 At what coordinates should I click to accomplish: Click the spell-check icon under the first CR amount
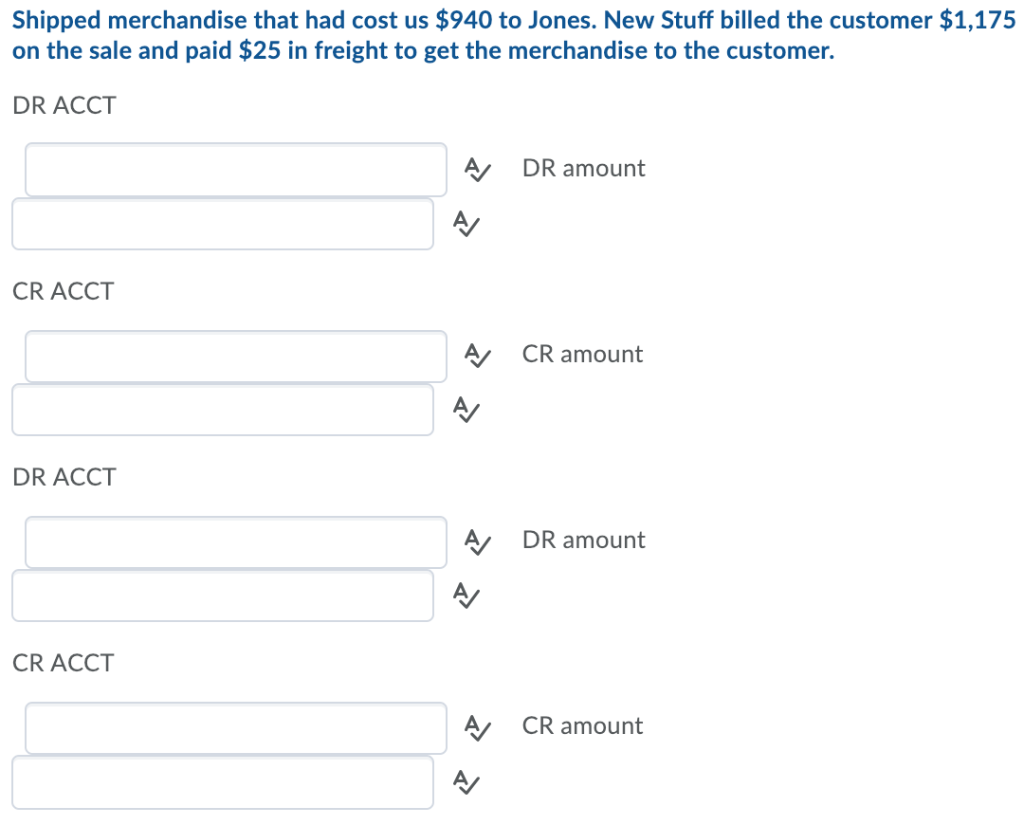click(x=465, y=410)
